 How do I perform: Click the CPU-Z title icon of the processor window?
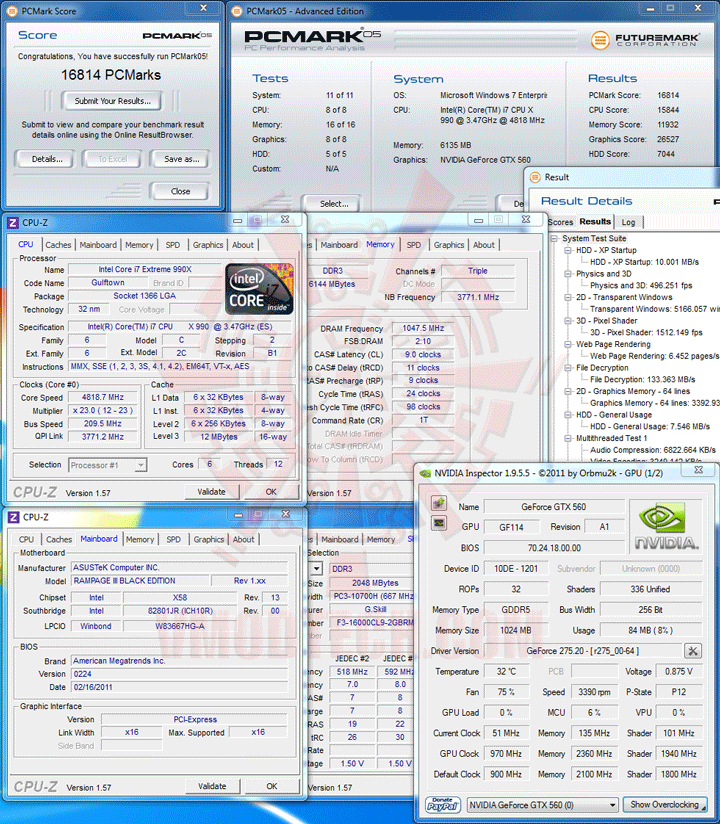point(13,223)
